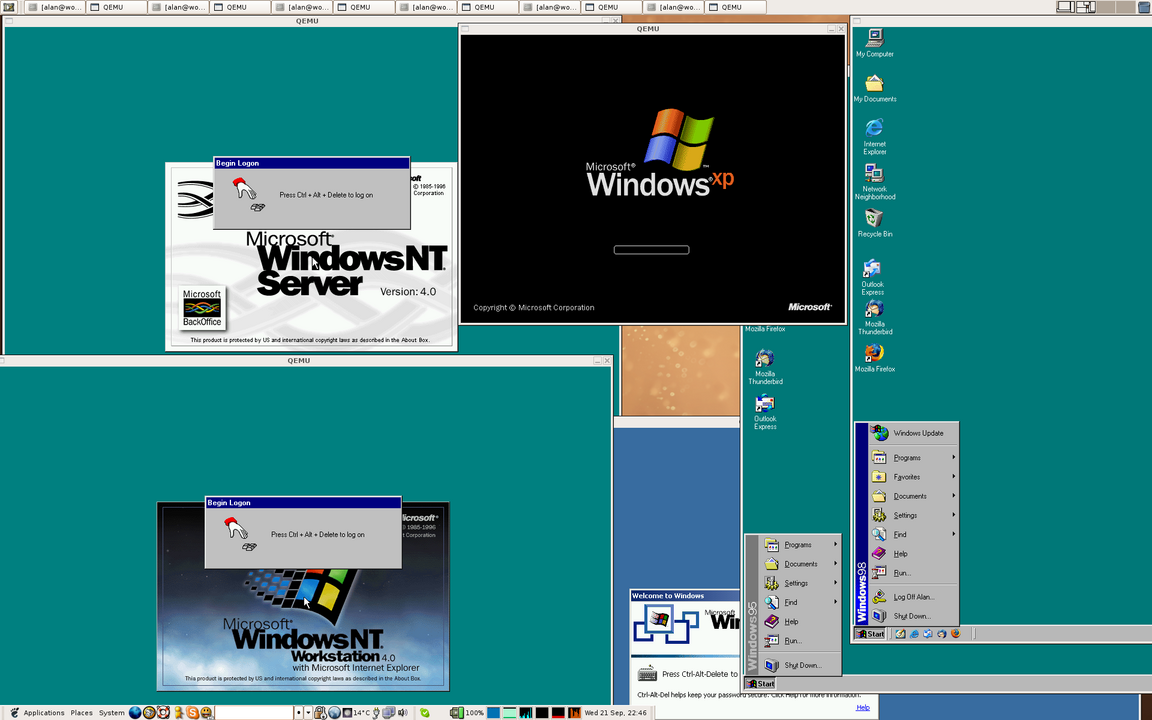Open My Documents icon on Windows 98 desktop
This screenshot has width=1152, height=720.
pos(874,88)
